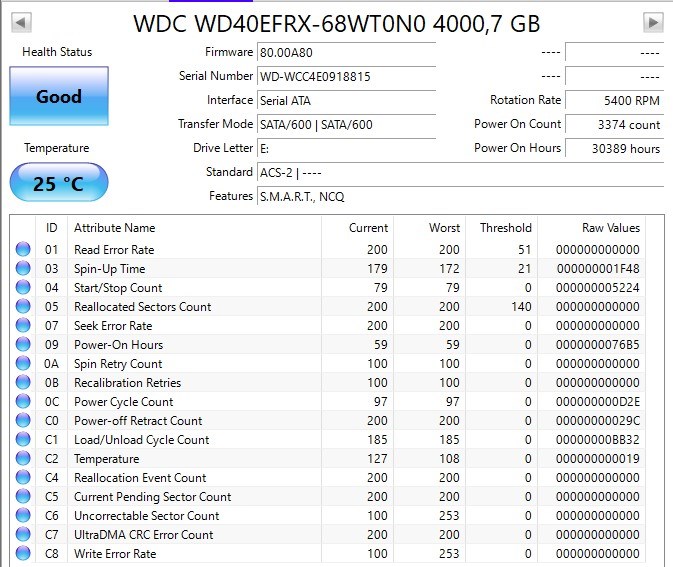This screenshot has width=673, height=567.
Task: Click raw value 000000005224
Action: pos(597,288)
